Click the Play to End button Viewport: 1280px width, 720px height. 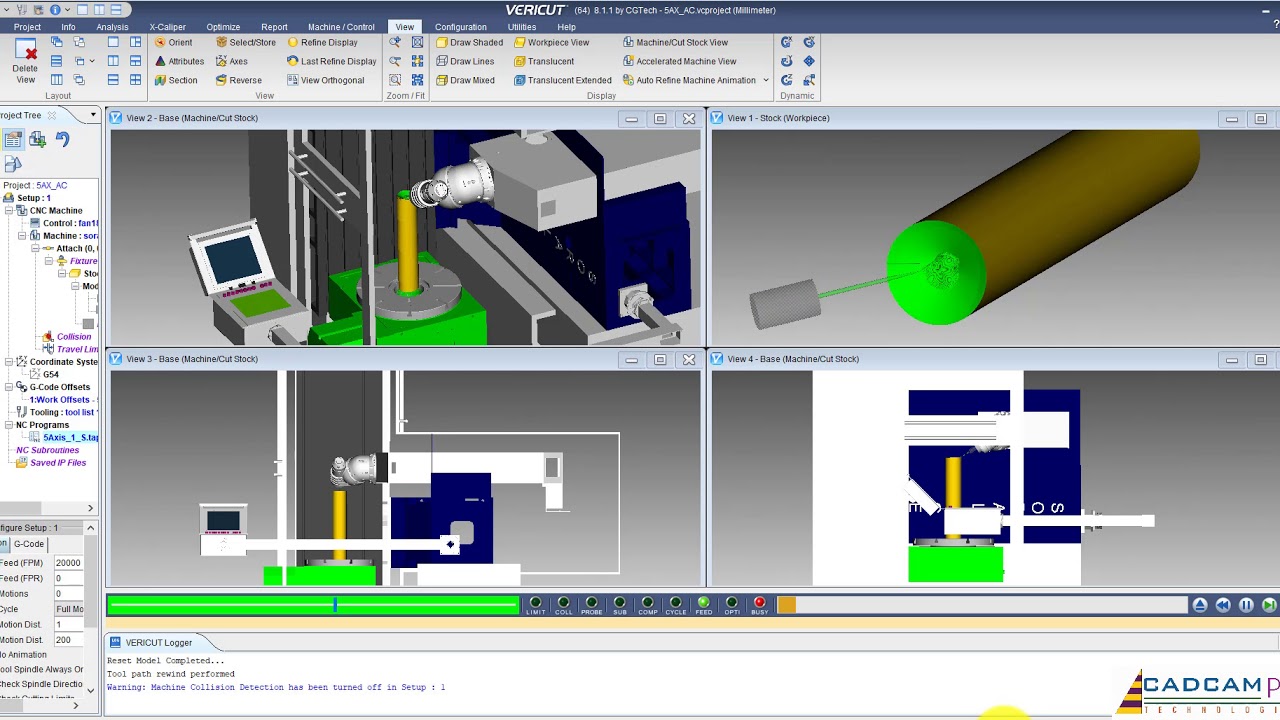(1269, 605)
